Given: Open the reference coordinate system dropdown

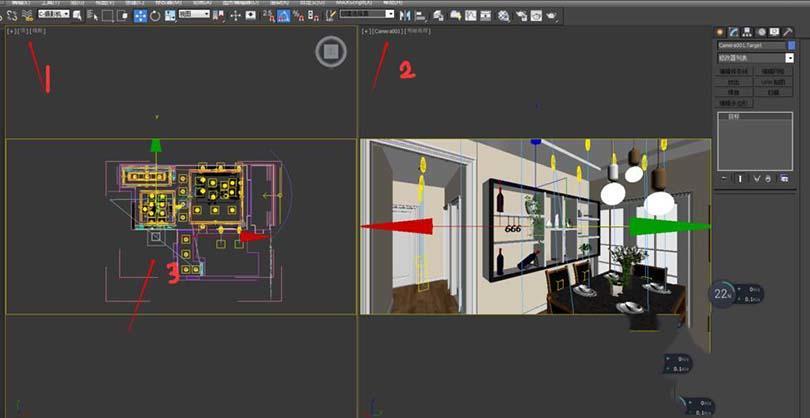Looking at the screenshot, I should 194,14.
